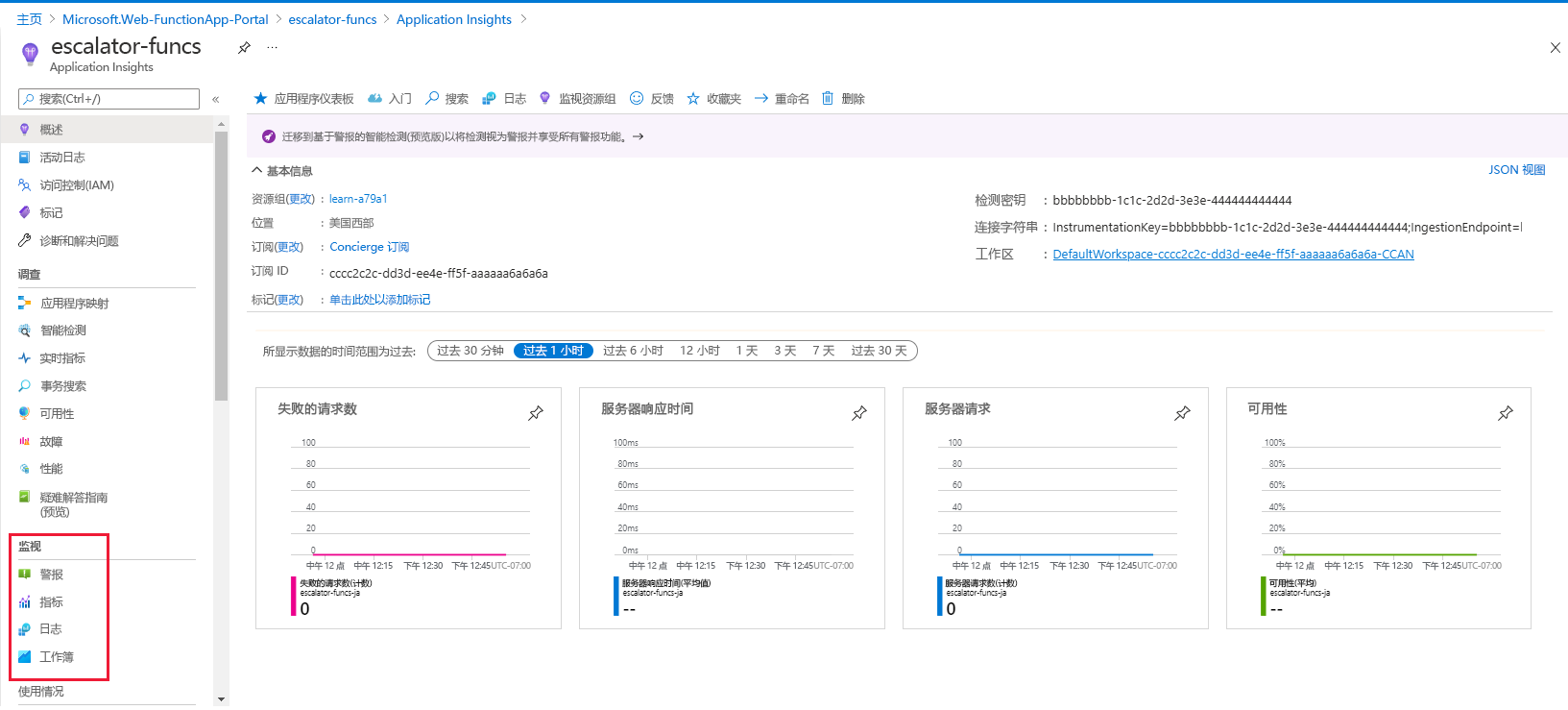Open 警报 in the 监视 section
The width and height of the screenshot is (1568, 710).
pos(51,575)
